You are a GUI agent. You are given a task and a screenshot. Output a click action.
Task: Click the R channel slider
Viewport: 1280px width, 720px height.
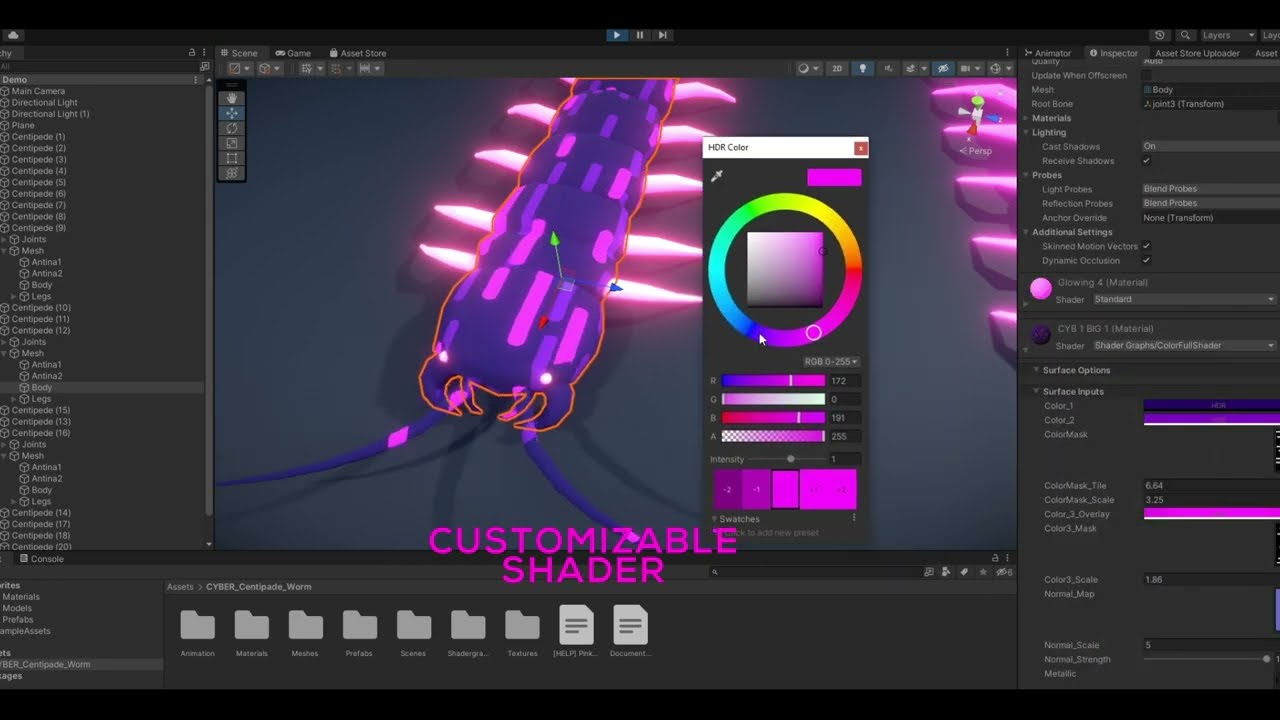pyautogui.click(x=773, y=381)
